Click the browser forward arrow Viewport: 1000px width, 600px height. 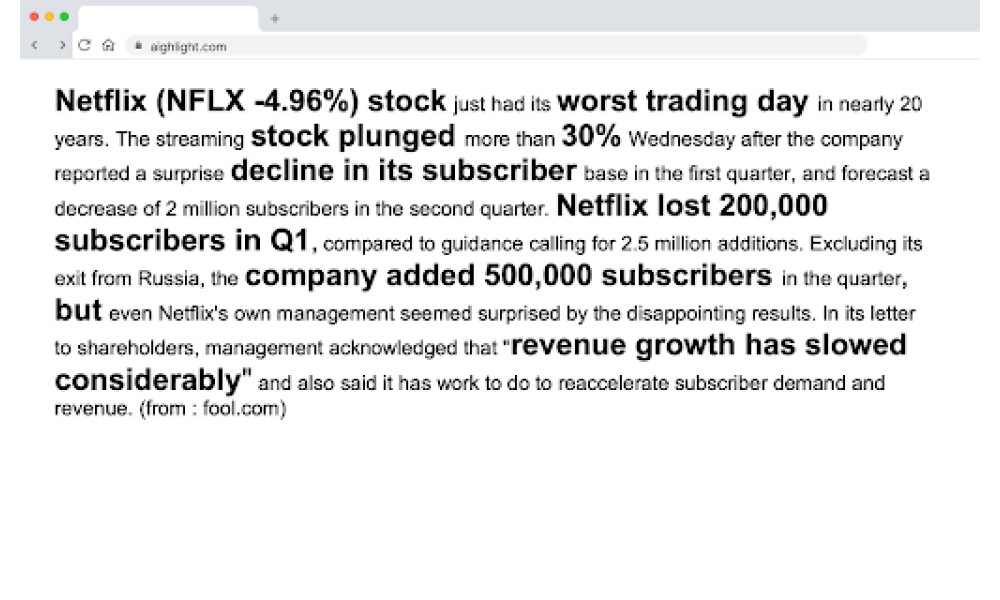tap(62, 45)
